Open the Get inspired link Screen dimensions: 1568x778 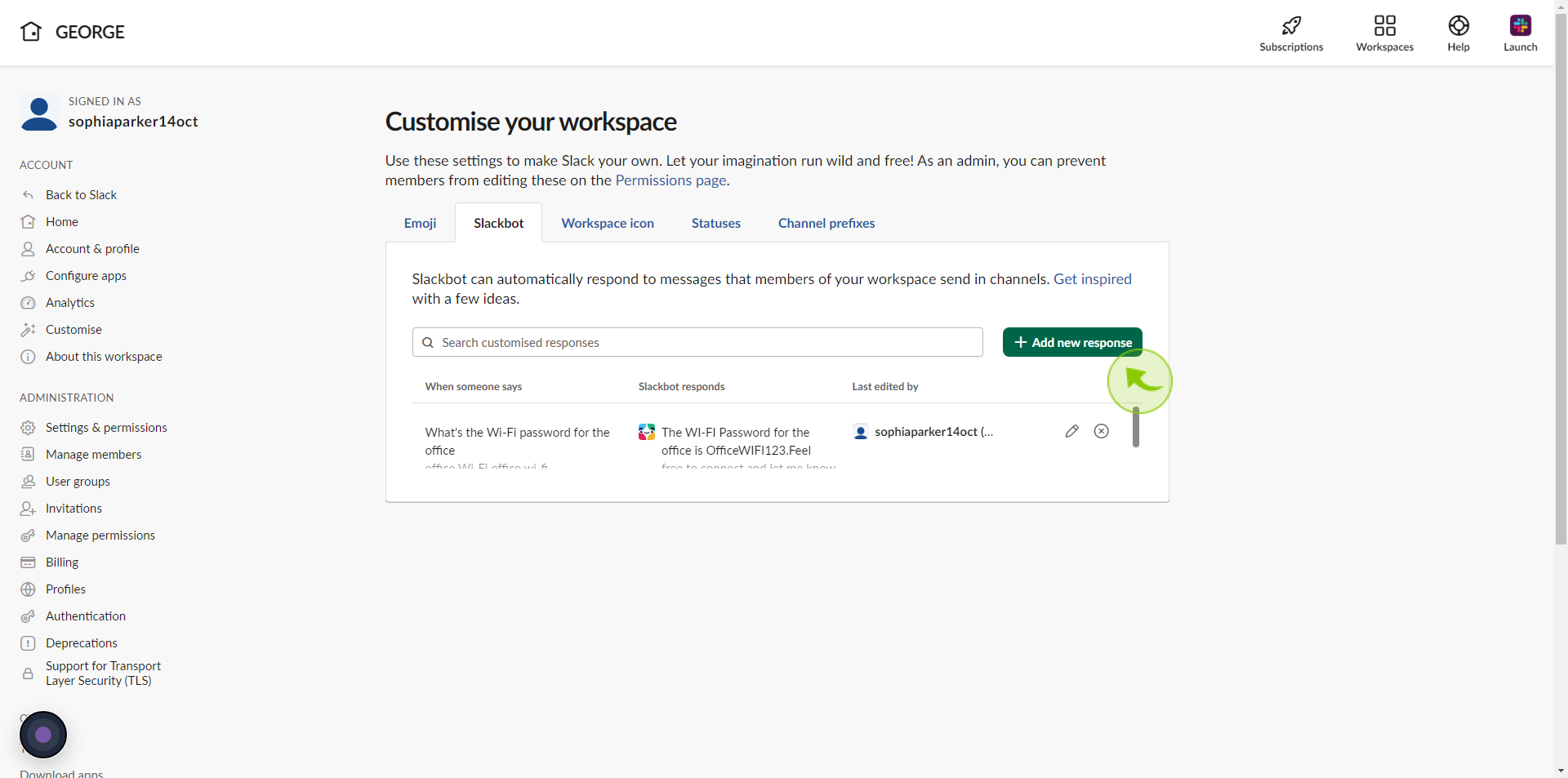(x=1093, y=279)
